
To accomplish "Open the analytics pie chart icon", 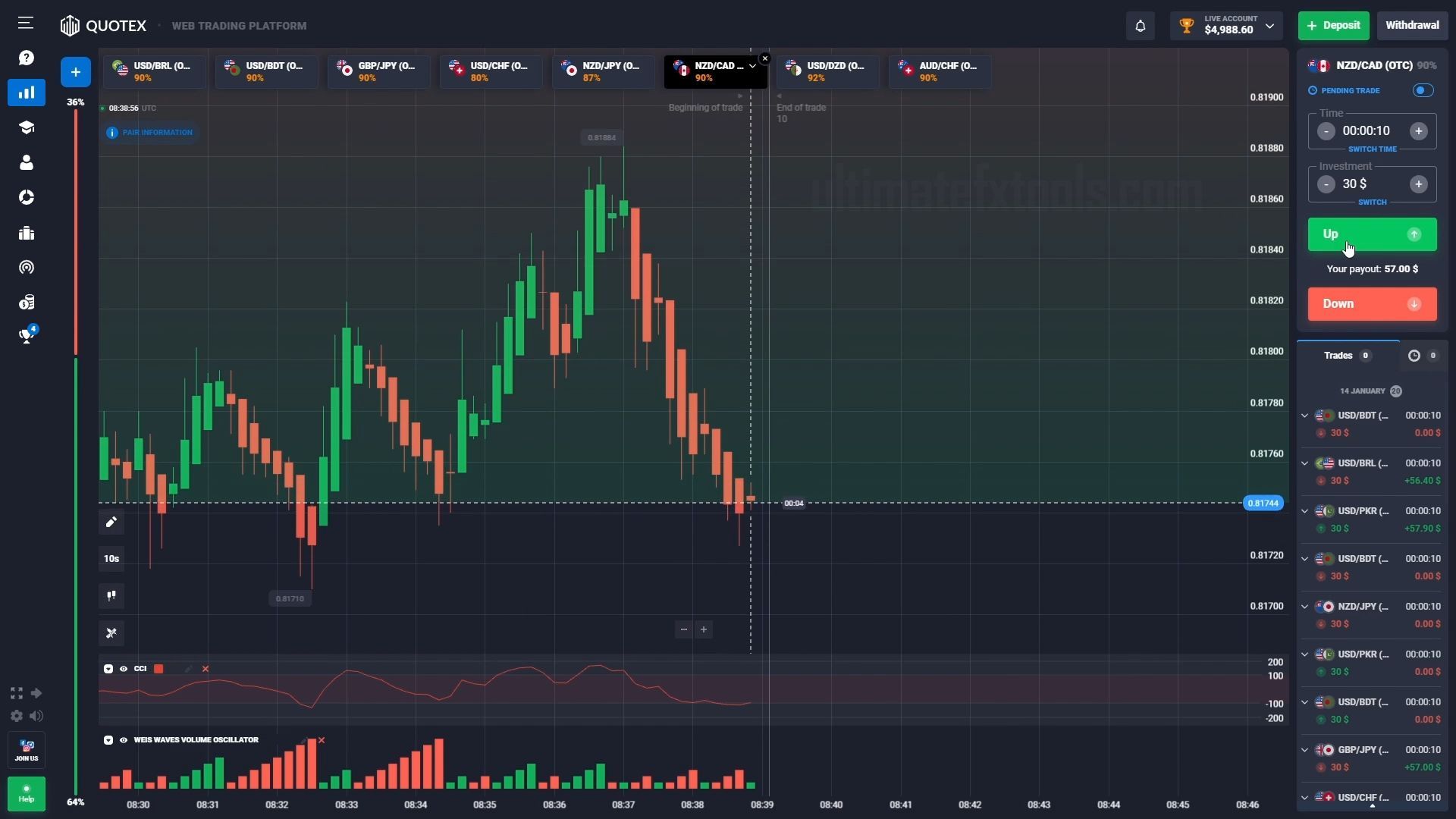I will click(27, 197).
